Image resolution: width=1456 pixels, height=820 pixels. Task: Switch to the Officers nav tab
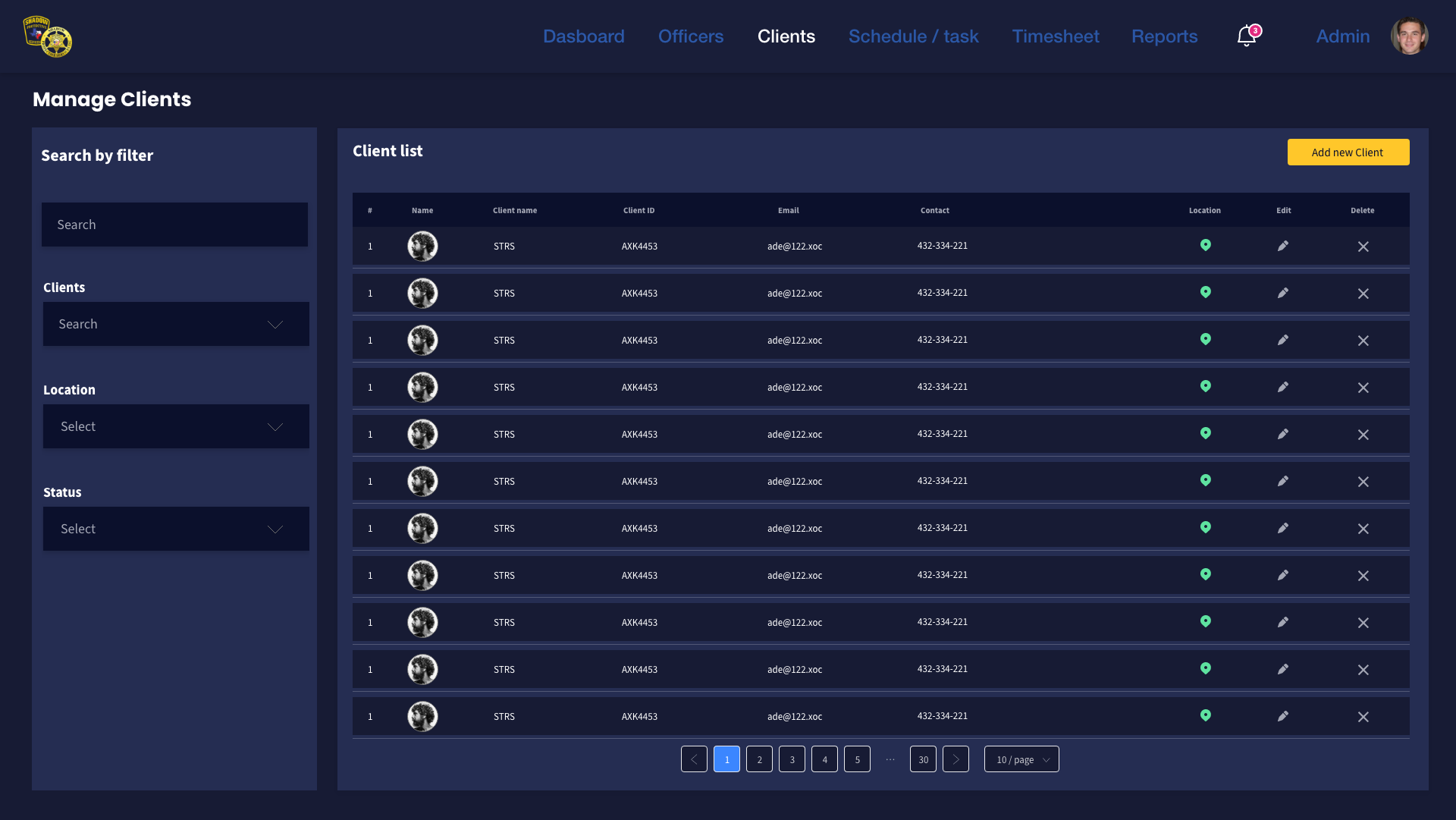pos(690,36)
